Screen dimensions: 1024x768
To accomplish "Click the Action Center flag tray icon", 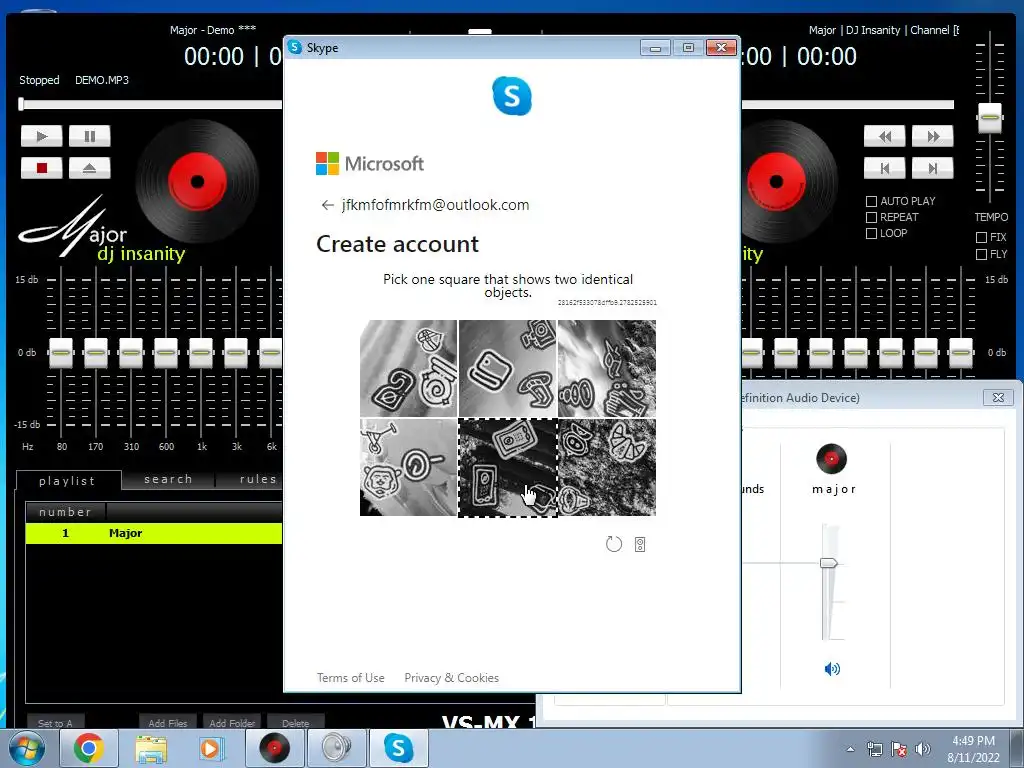I will coord(899,749).
